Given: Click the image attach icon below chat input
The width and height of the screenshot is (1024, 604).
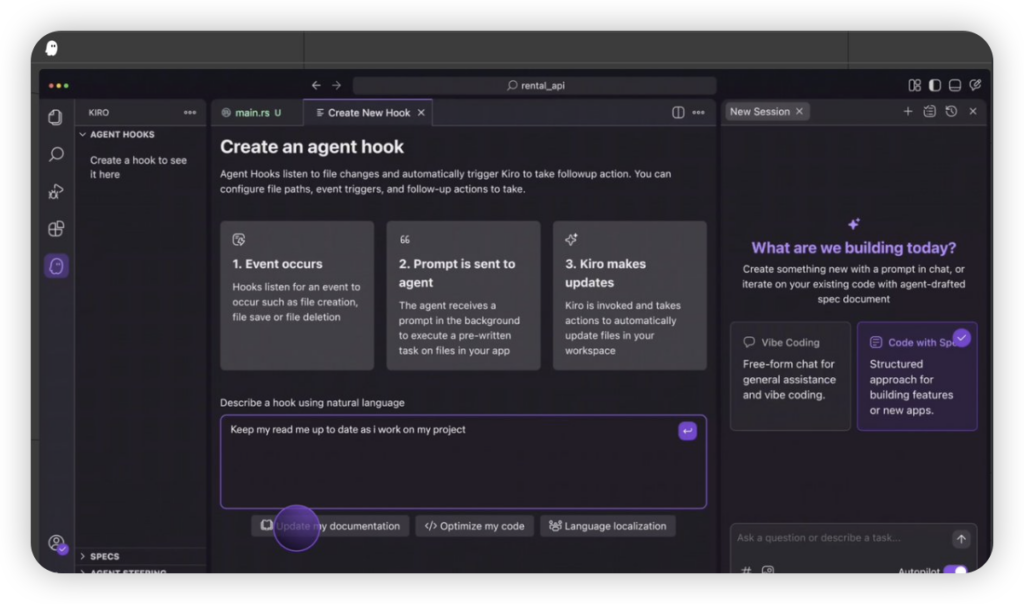Looking at the screenshot, I should click(768, 570).
